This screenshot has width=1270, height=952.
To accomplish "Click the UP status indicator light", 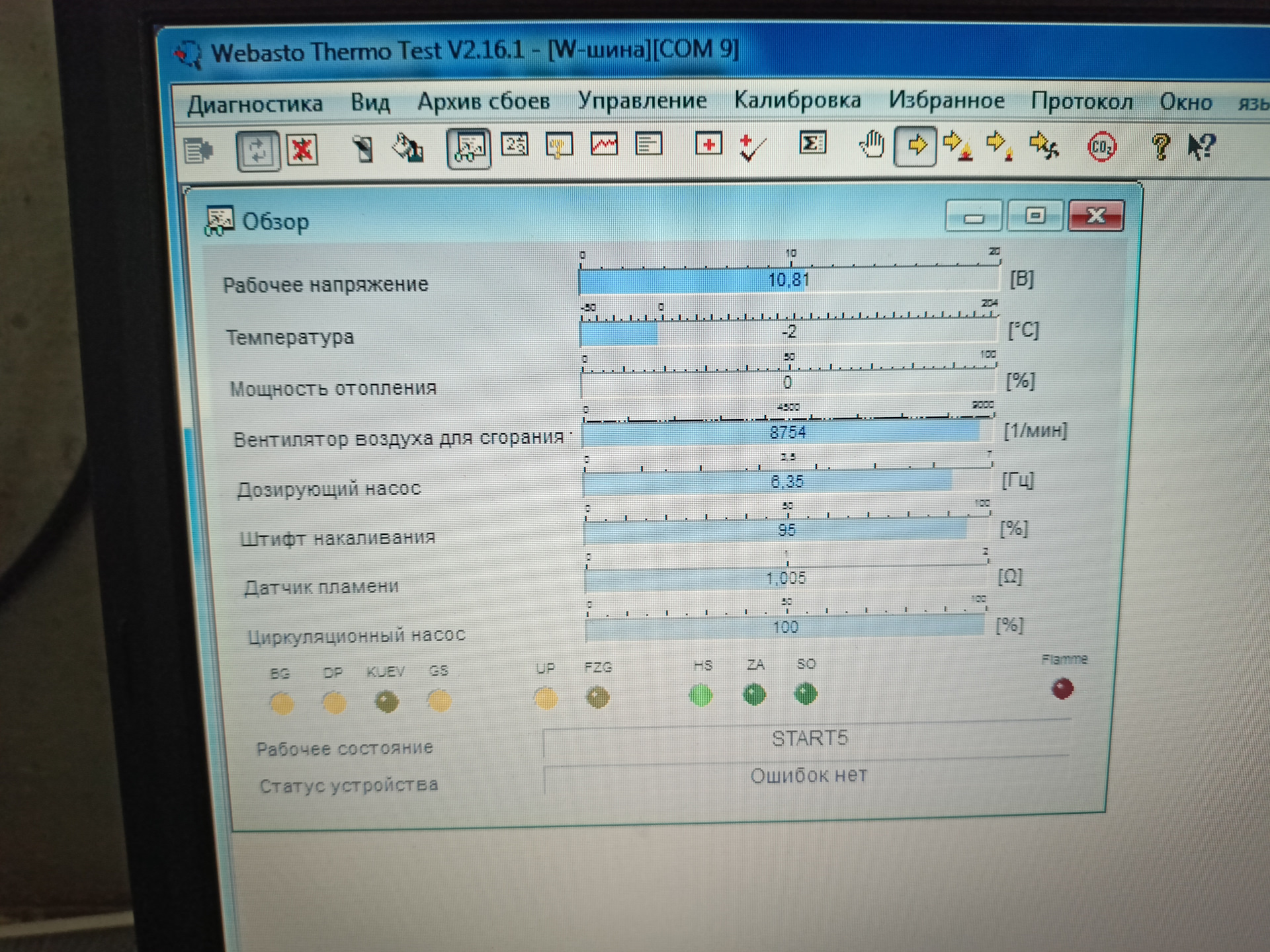I will tap(546, 698).
